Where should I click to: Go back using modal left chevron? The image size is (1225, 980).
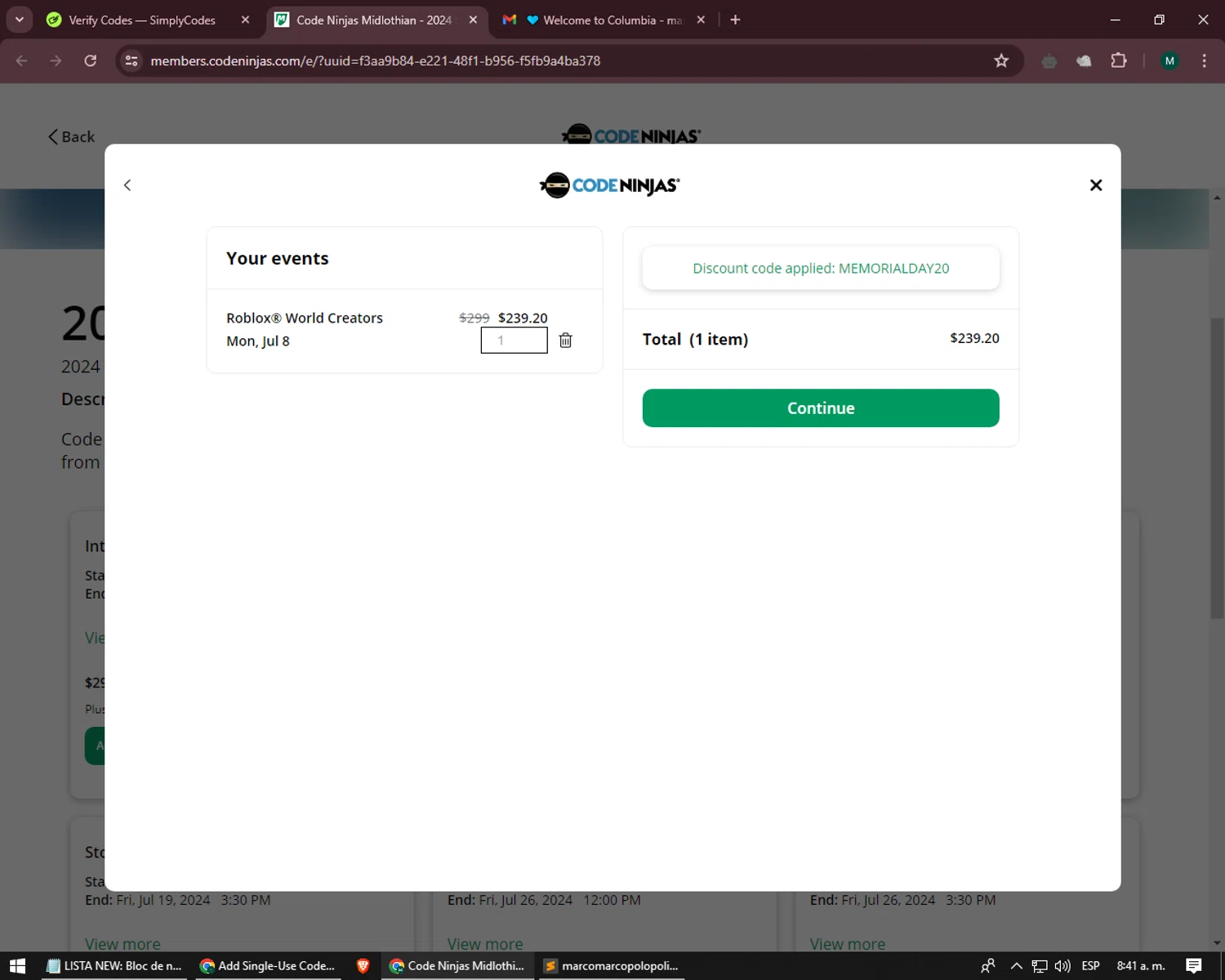coord(127,185)
